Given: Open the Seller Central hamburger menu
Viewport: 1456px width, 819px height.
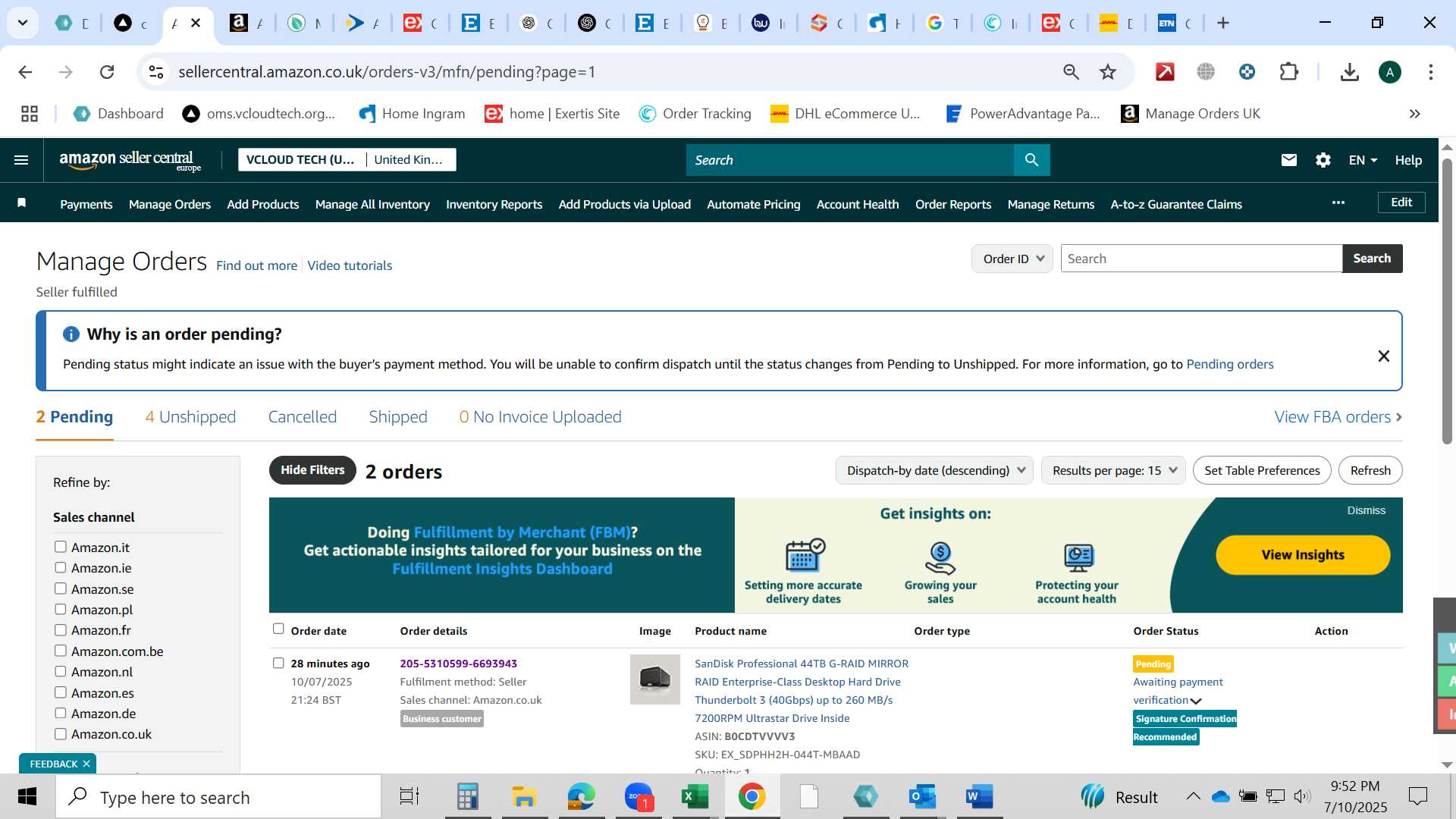Looking at the screenshot, I should tap(21, 160).
